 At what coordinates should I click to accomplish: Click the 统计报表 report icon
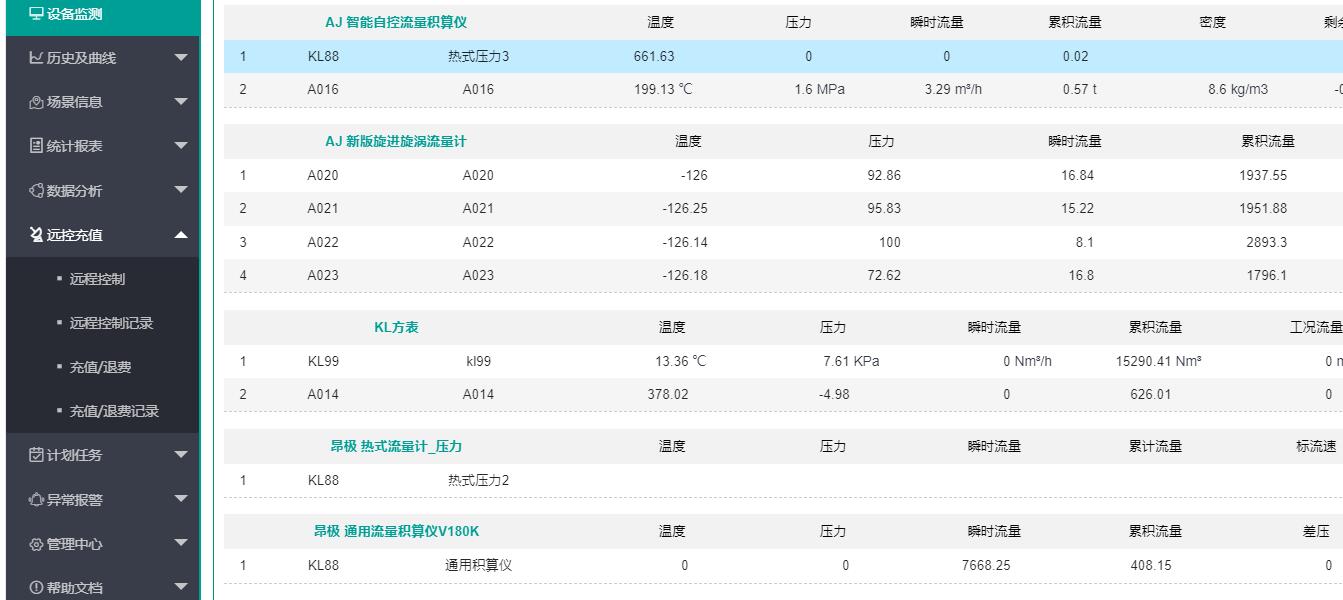coord(36,146)
